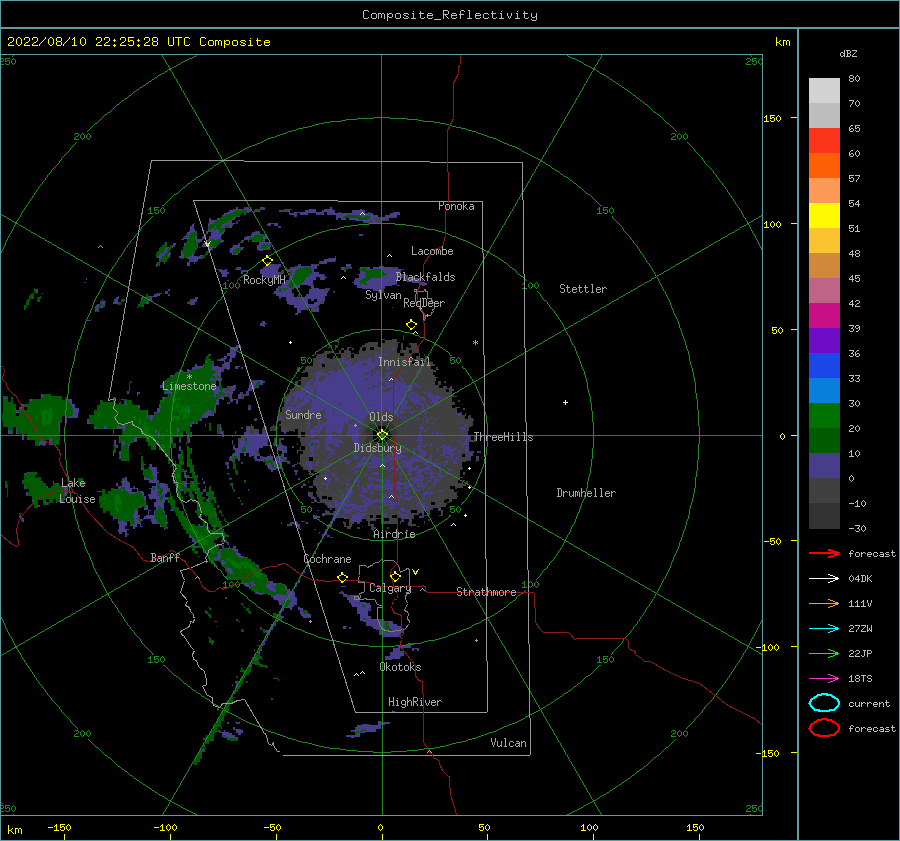Click the ThreeHills label
900x841 pixels.
(x=503, y=437)
